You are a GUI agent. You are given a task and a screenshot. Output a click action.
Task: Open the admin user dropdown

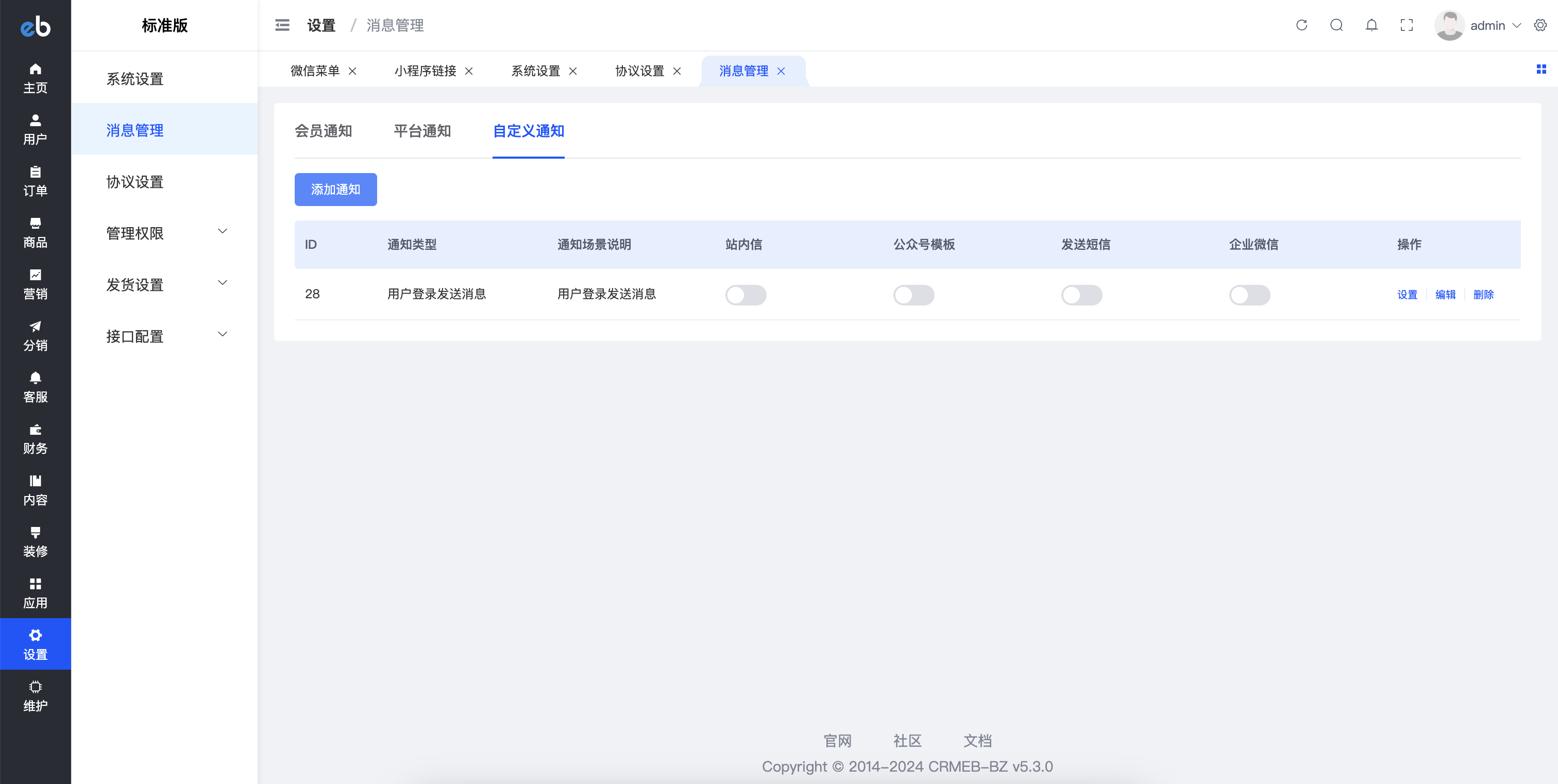[x=1495, y=25]
